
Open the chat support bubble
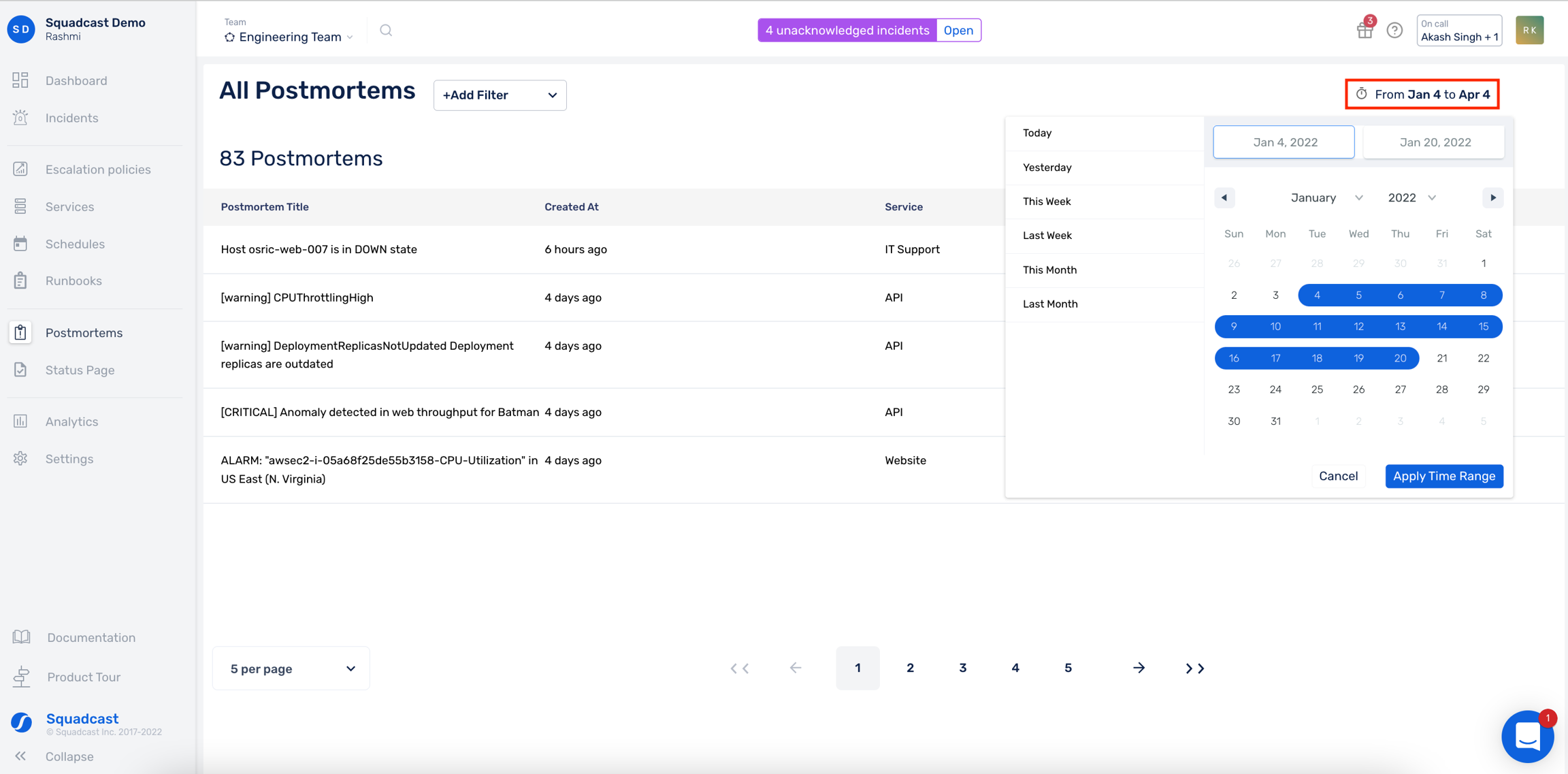(1527, 737)
